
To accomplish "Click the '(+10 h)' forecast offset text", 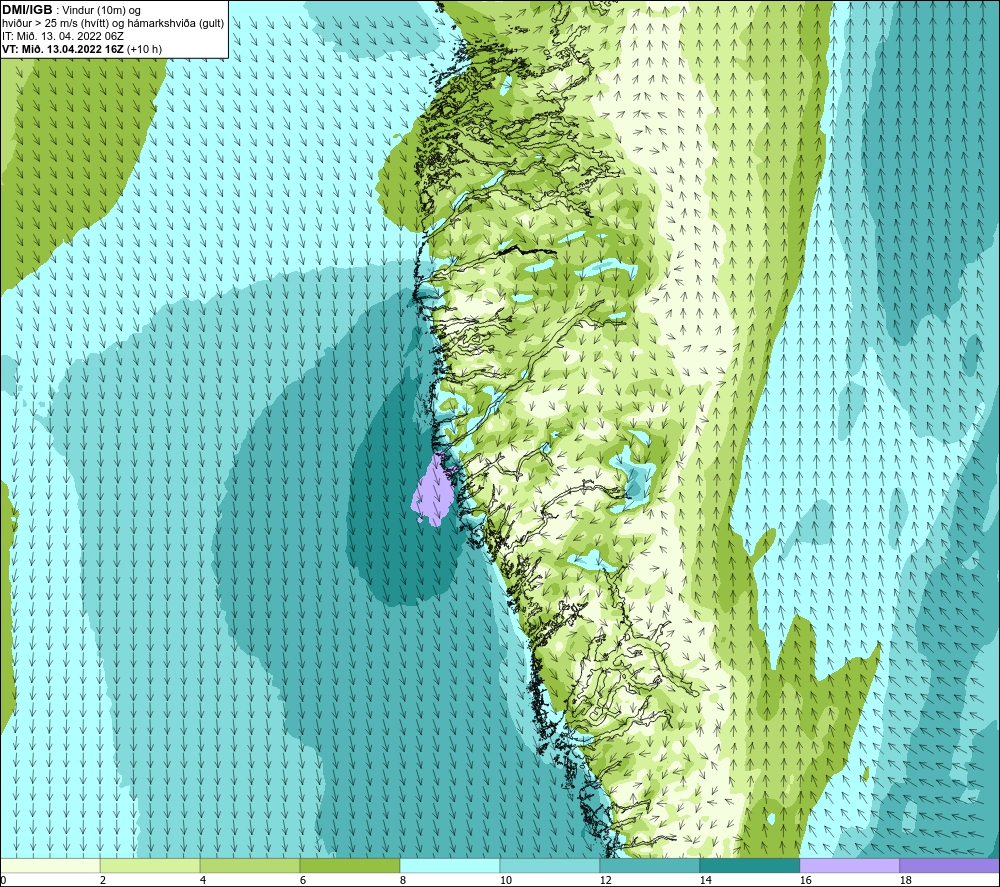I will pos(144,49).
